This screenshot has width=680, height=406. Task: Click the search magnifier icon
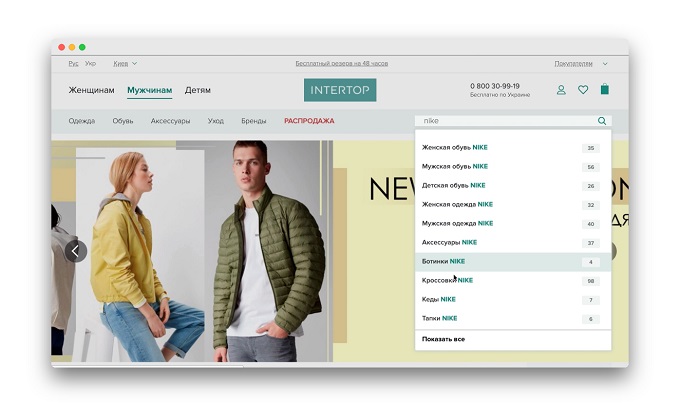coord(602,121)
